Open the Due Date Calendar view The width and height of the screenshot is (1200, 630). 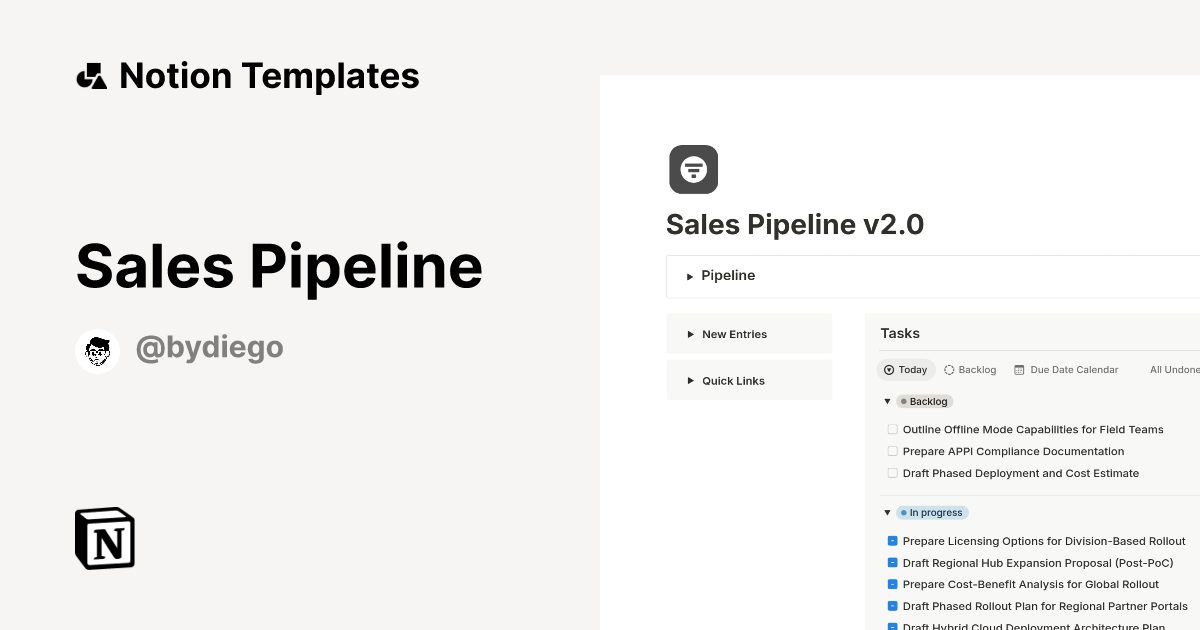(x=1073, y=369)
